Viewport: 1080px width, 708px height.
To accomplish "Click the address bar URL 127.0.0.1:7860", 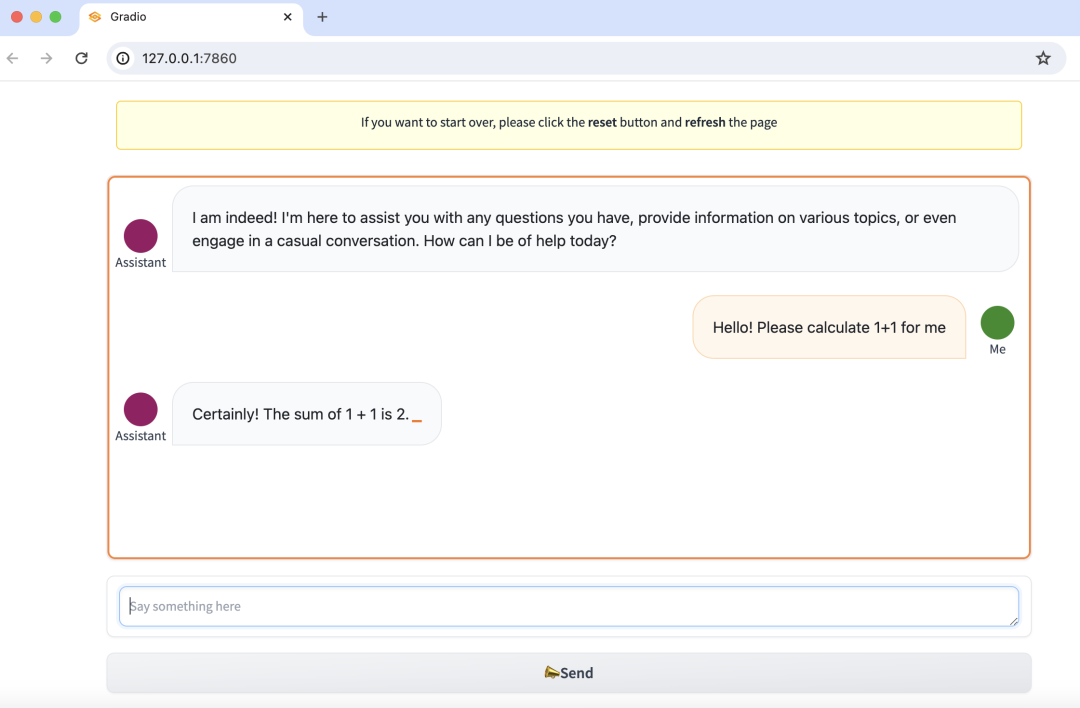I will pyautogui.click(x=189, y=58).
